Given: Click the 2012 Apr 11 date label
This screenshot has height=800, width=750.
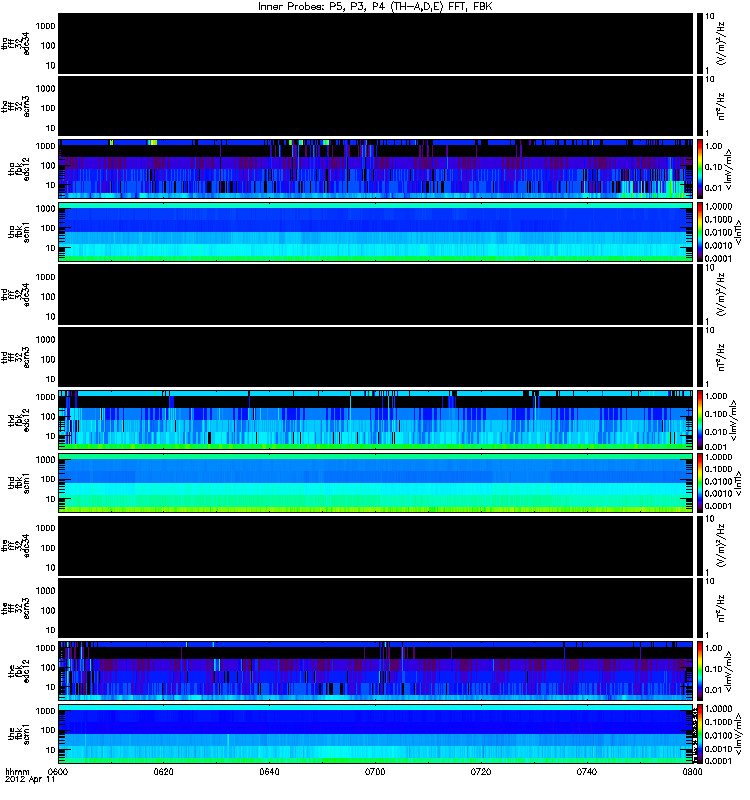Looking at the screenshot, I should pyautogui.click(x=30, y=780).
